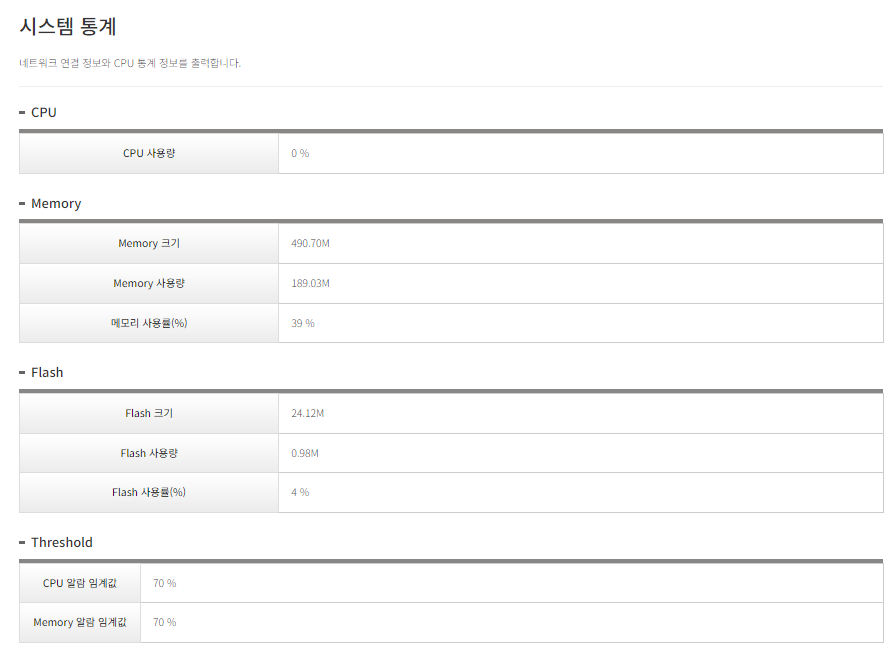Viewport: 896px width, 660px height.
Task: Click the flash usage value 0.98M
Action: pyautogui.click(x=305, y=453)
